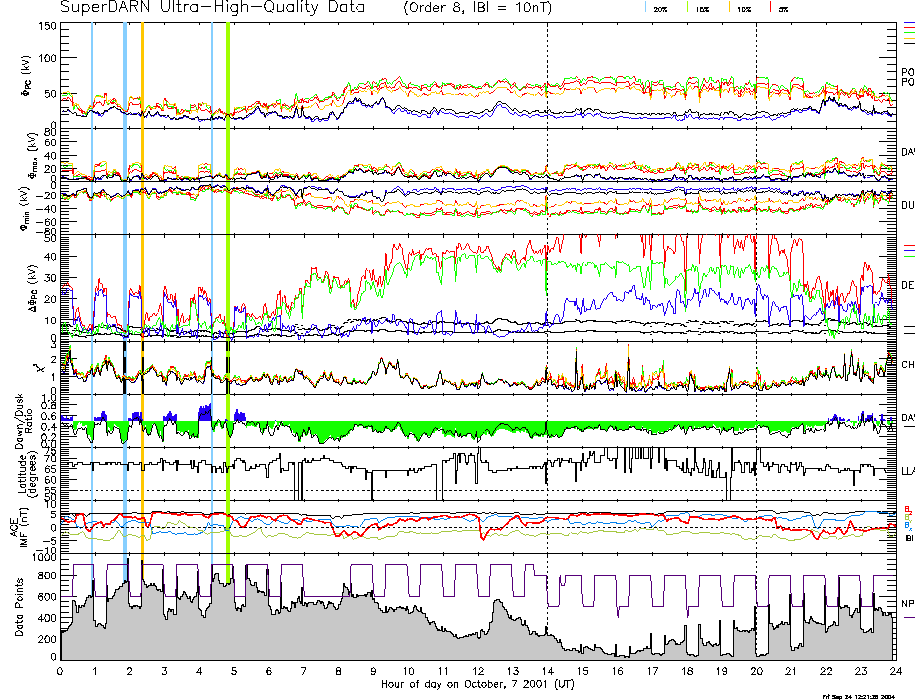Click the 20% legend entry at top
Viewport: 915px width, 700px height.
point(661,8)
